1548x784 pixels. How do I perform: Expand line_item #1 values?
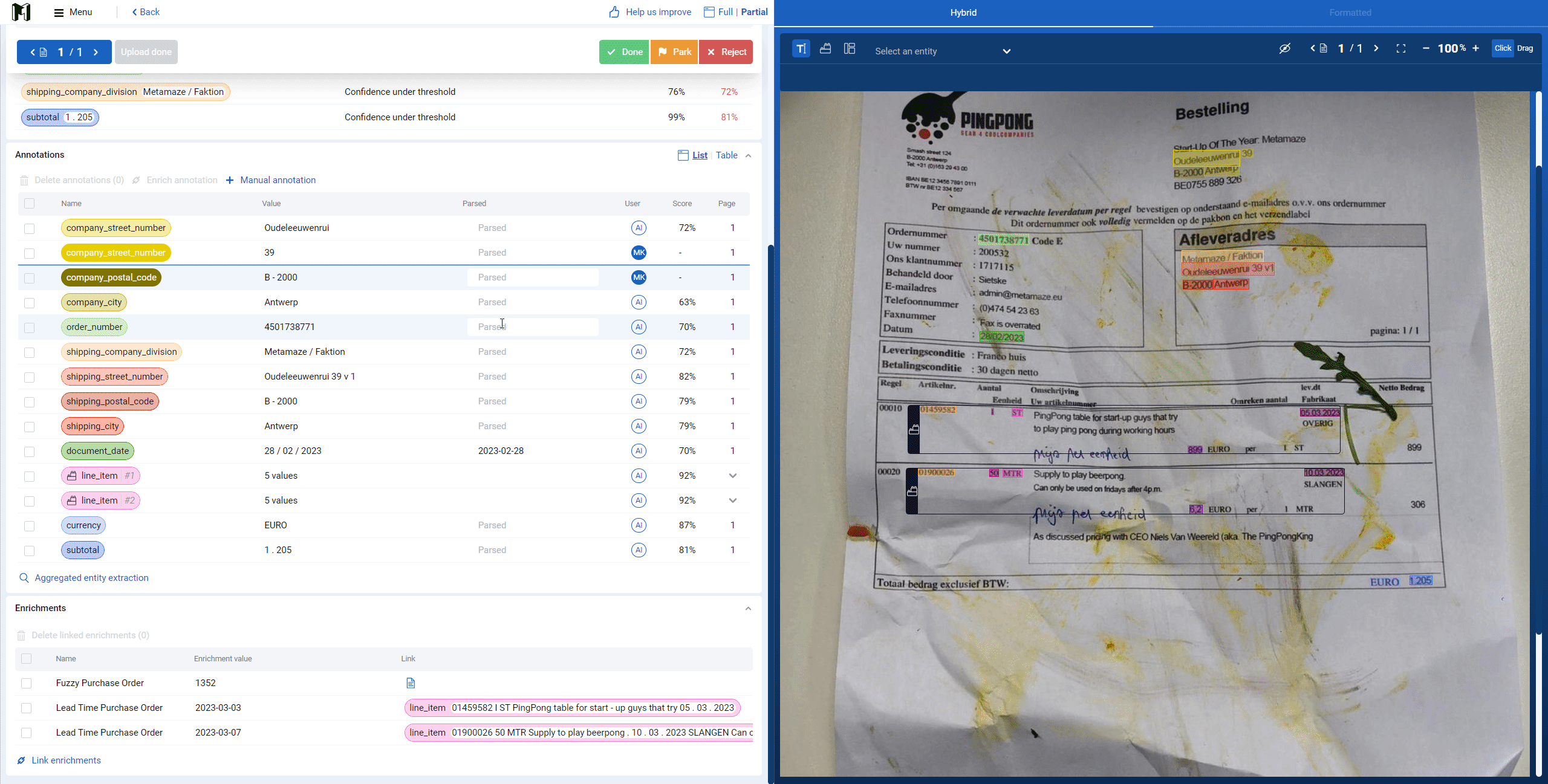pyautogui.click(x=732, y=476)
